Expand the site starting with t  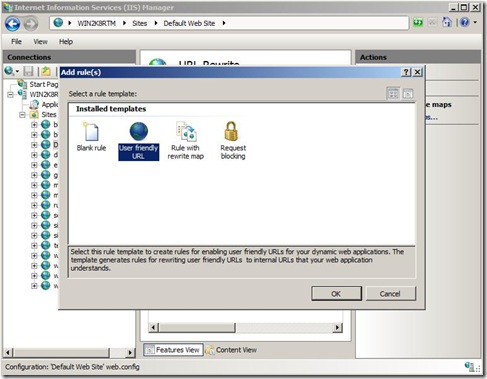click(34, 245)
